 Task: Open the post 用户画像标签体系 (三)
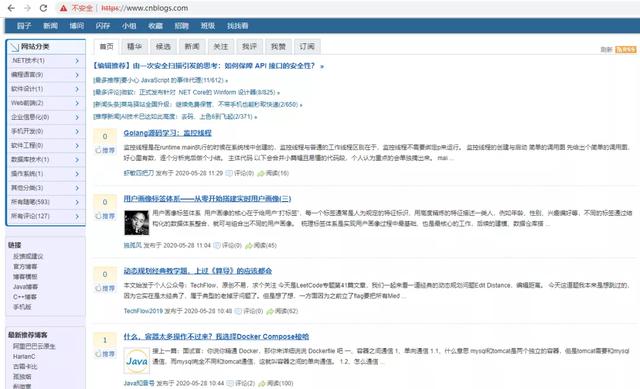coord(207,199)
